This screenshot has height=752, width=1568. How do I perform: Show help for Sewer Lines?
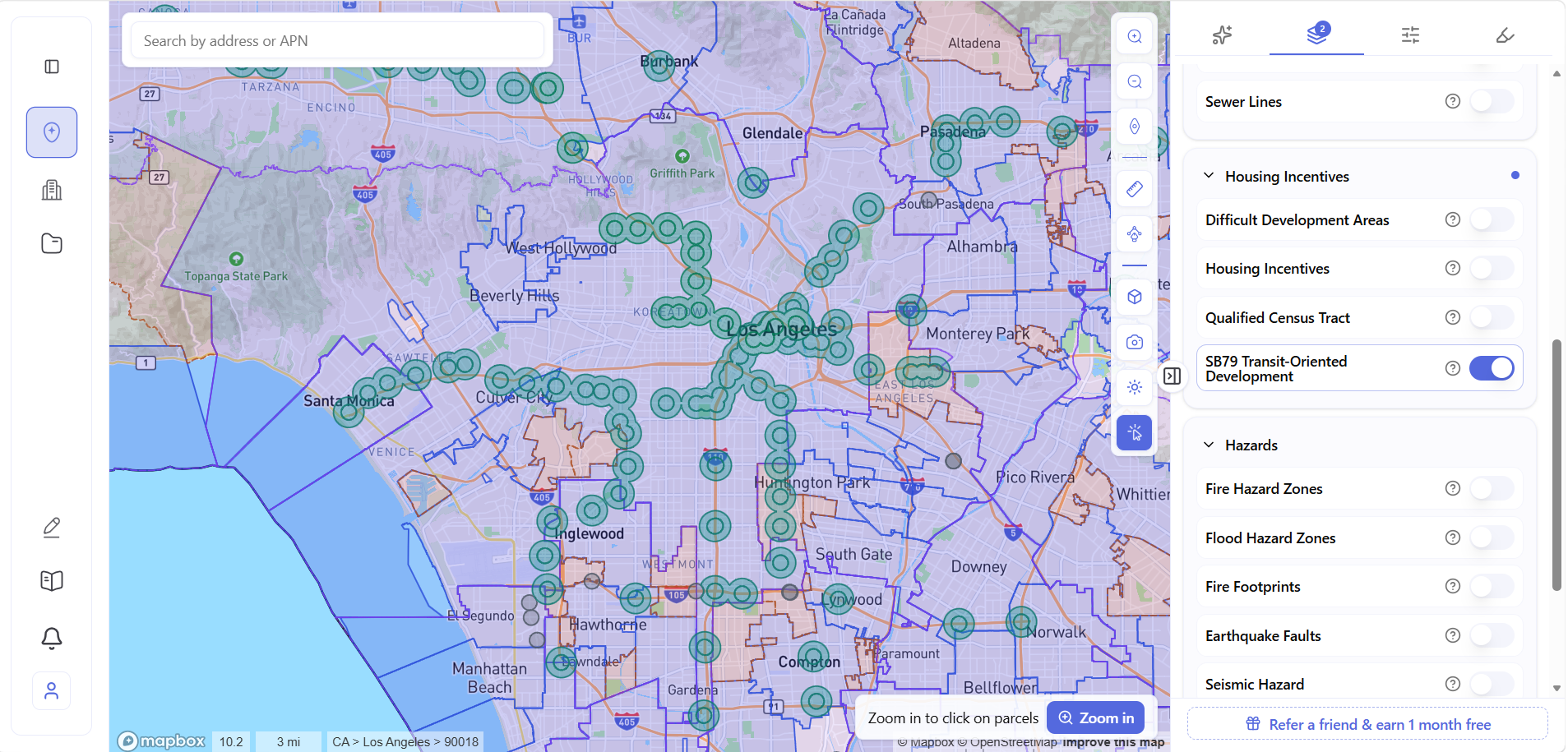1453,101
